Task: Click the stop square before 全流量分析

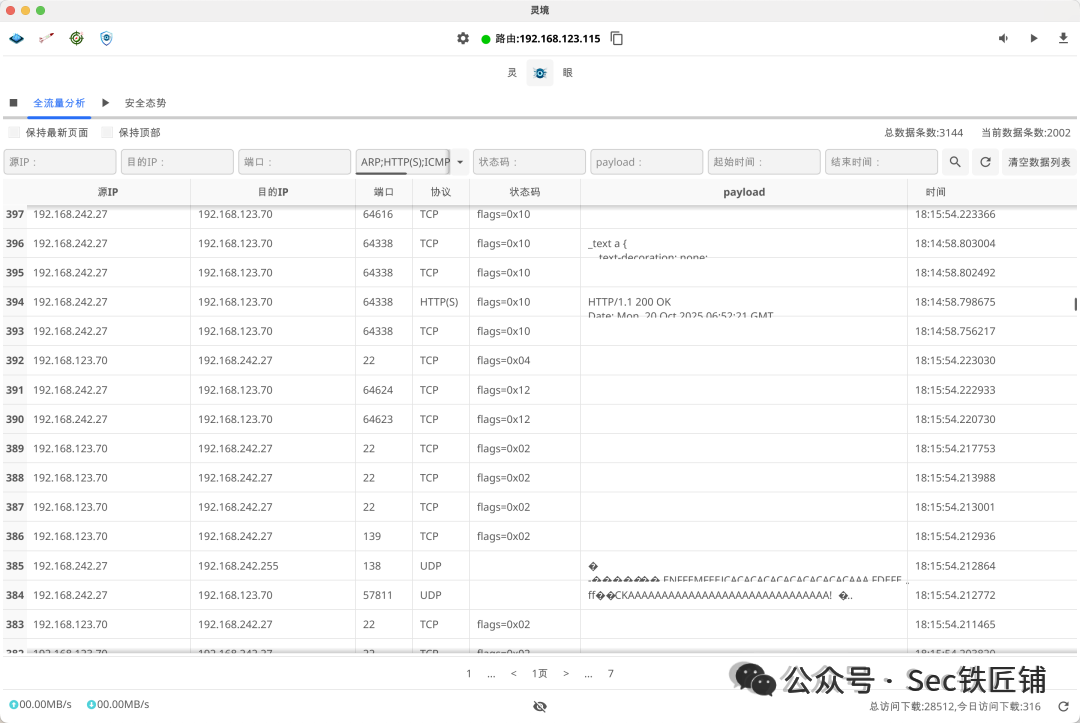Action: coord(13,103)
